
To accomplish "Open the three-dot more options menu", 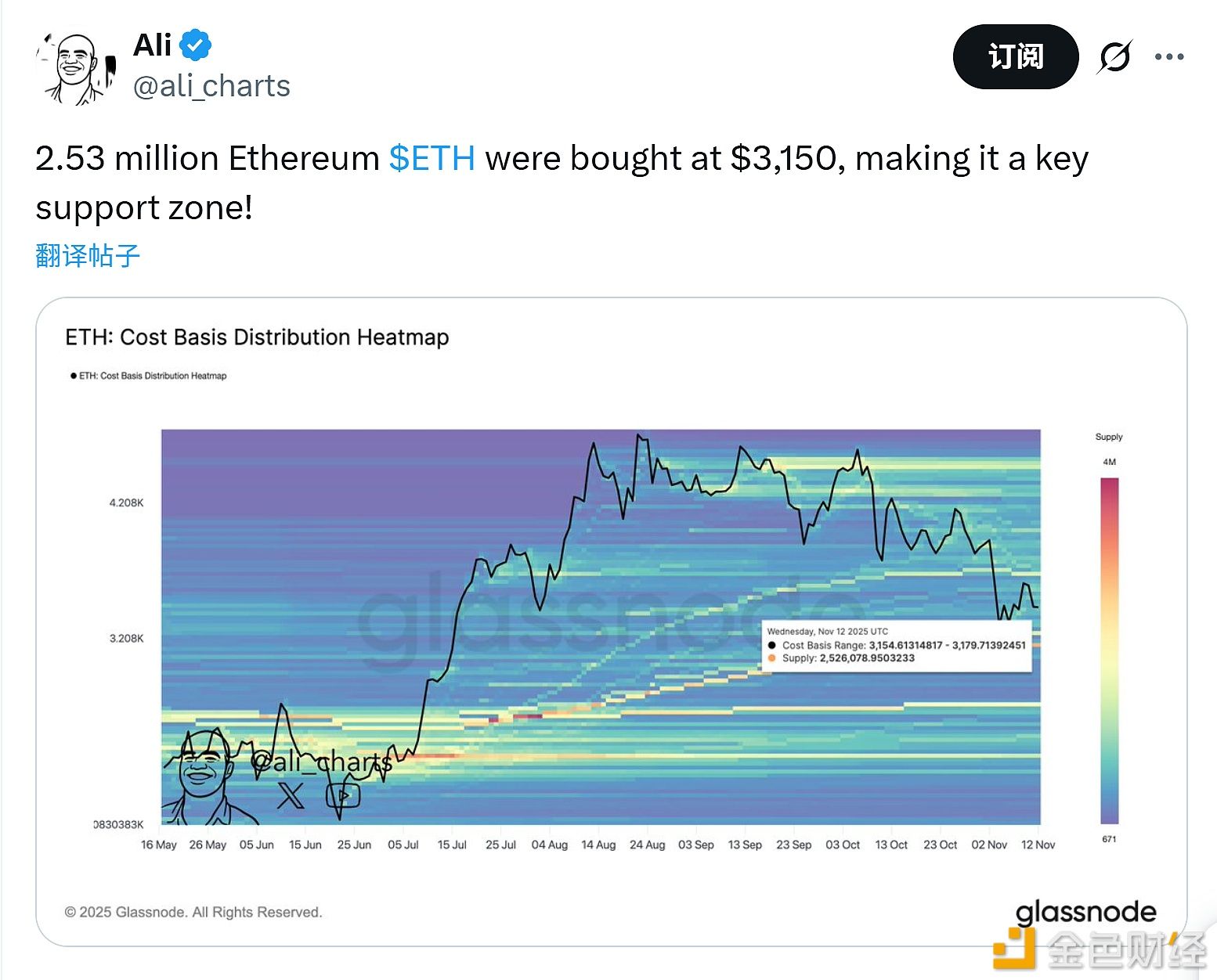I will (1169, 57).
